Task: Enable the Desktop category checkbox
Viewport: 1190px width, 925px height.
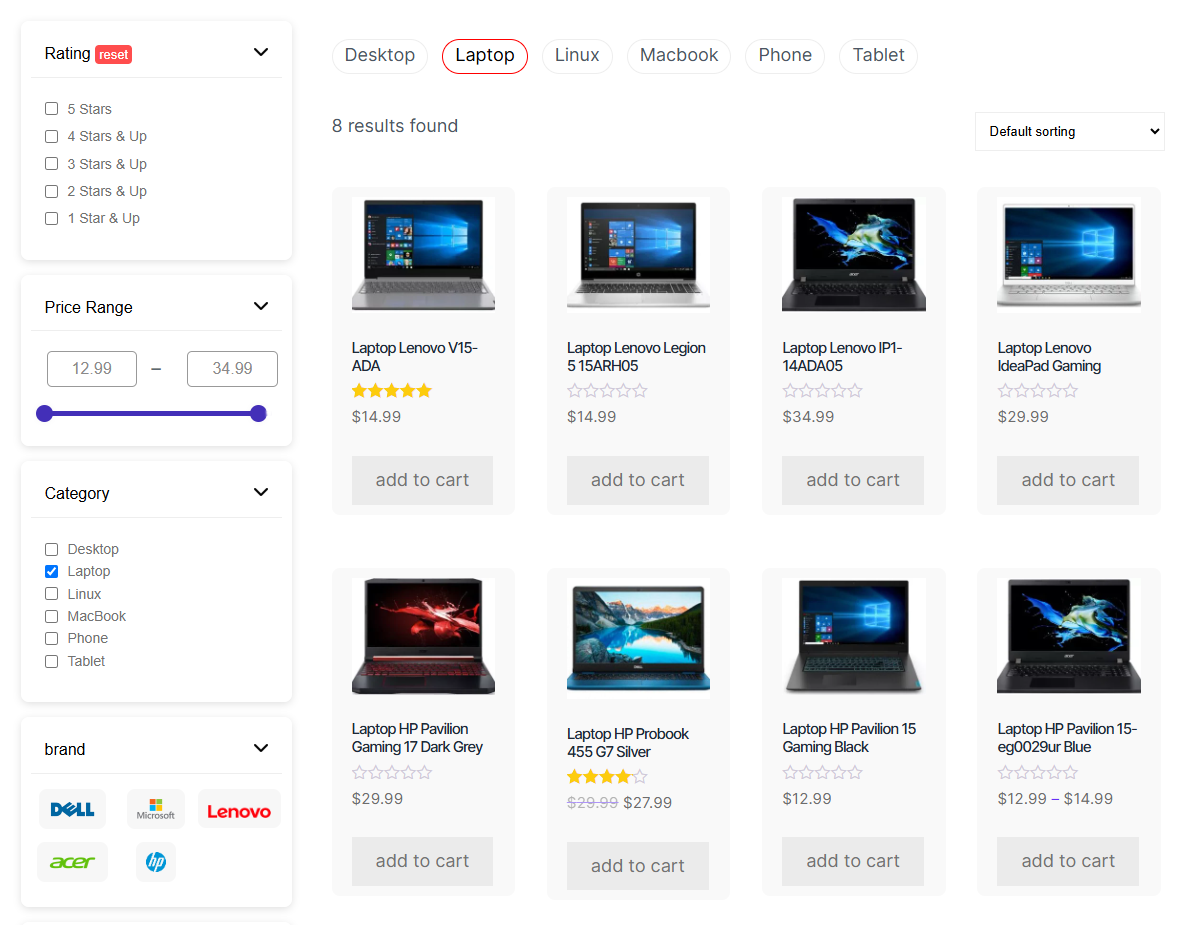Action: (52, 549)
